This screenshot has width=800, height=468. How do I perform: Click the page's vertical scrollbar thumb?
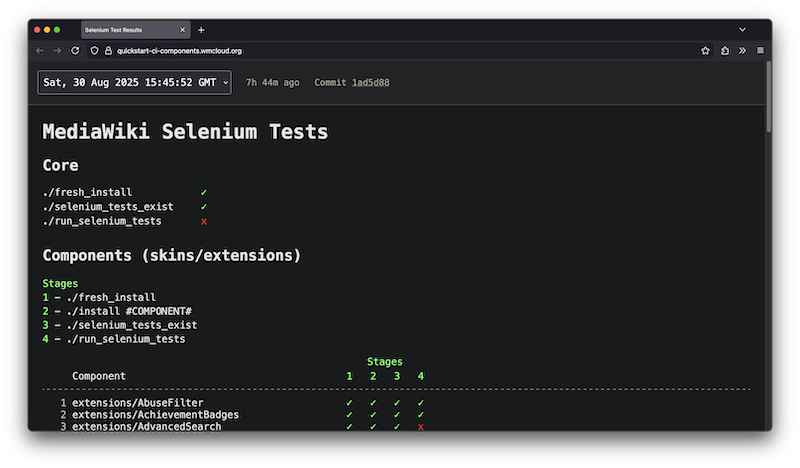pyautogui.click(x=768, y=97)
